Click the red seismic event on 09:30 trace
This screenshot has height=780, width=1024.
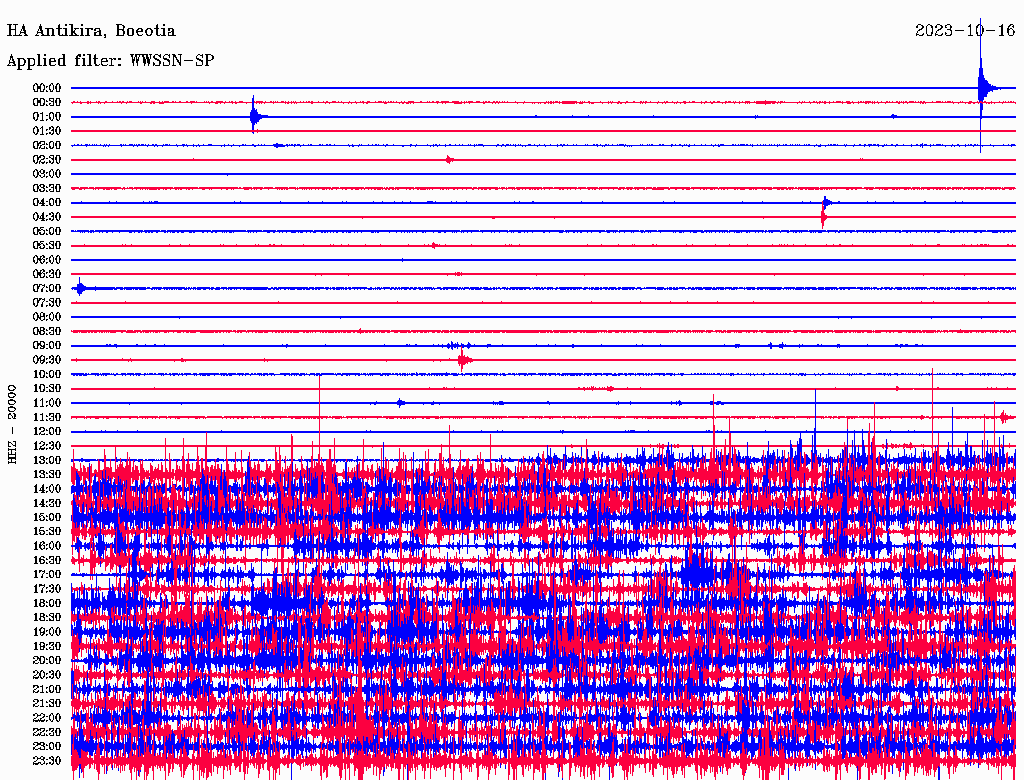[x=462, y=360]
